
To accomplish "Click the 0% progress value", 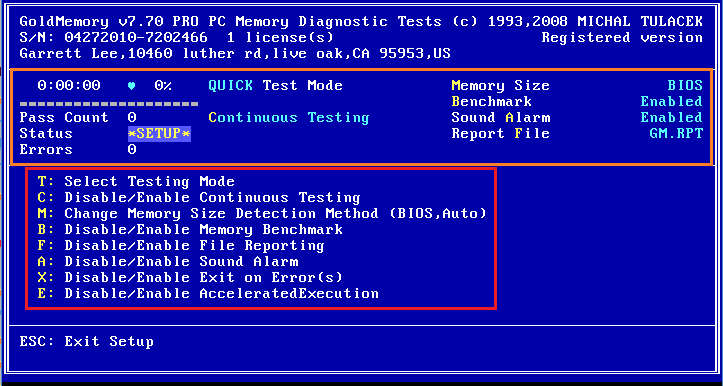I will coord(163,85).
